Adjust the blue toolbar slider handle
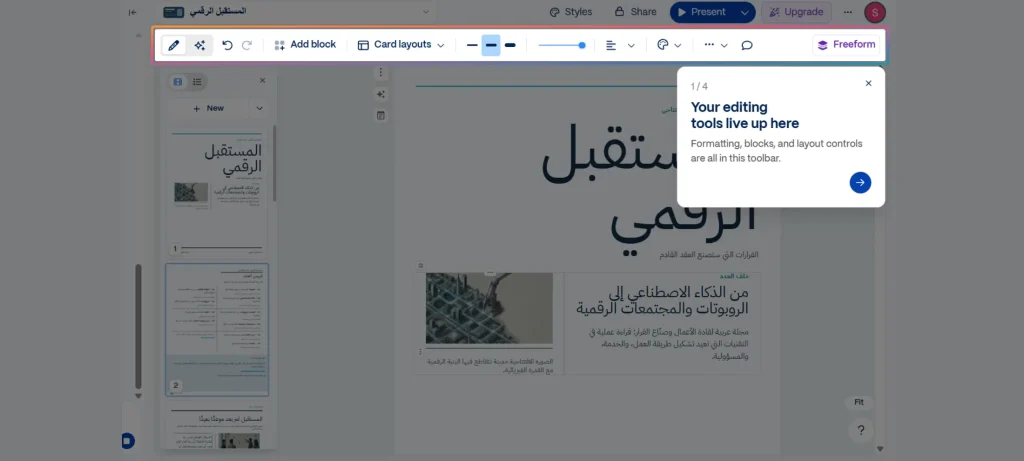Image resolution: width=1024 pixels, height=461 pixels. coord(582,45)
